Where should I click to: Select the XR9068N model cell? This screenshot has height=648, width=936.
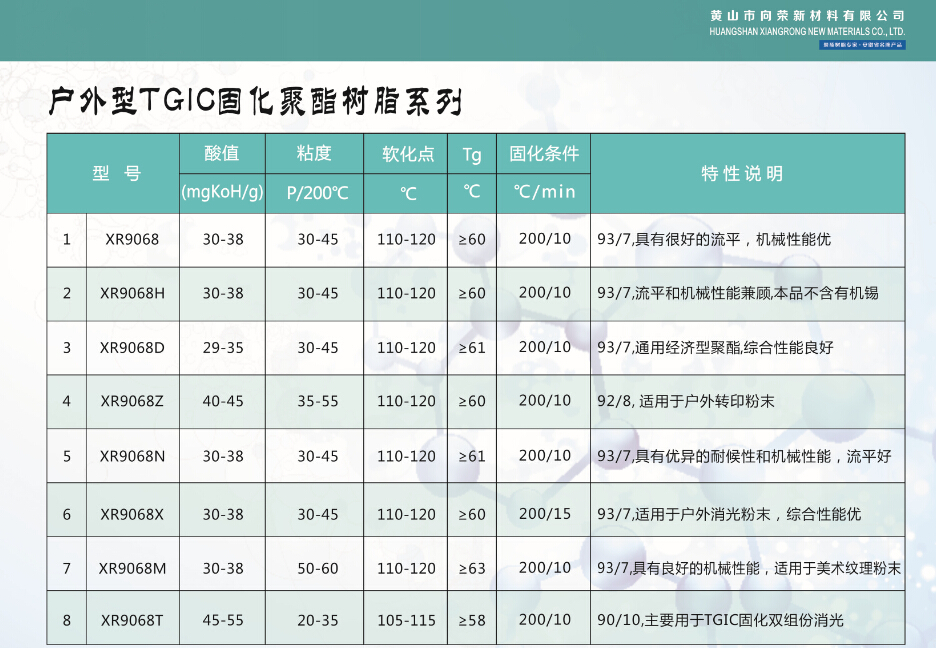[132, 456]
